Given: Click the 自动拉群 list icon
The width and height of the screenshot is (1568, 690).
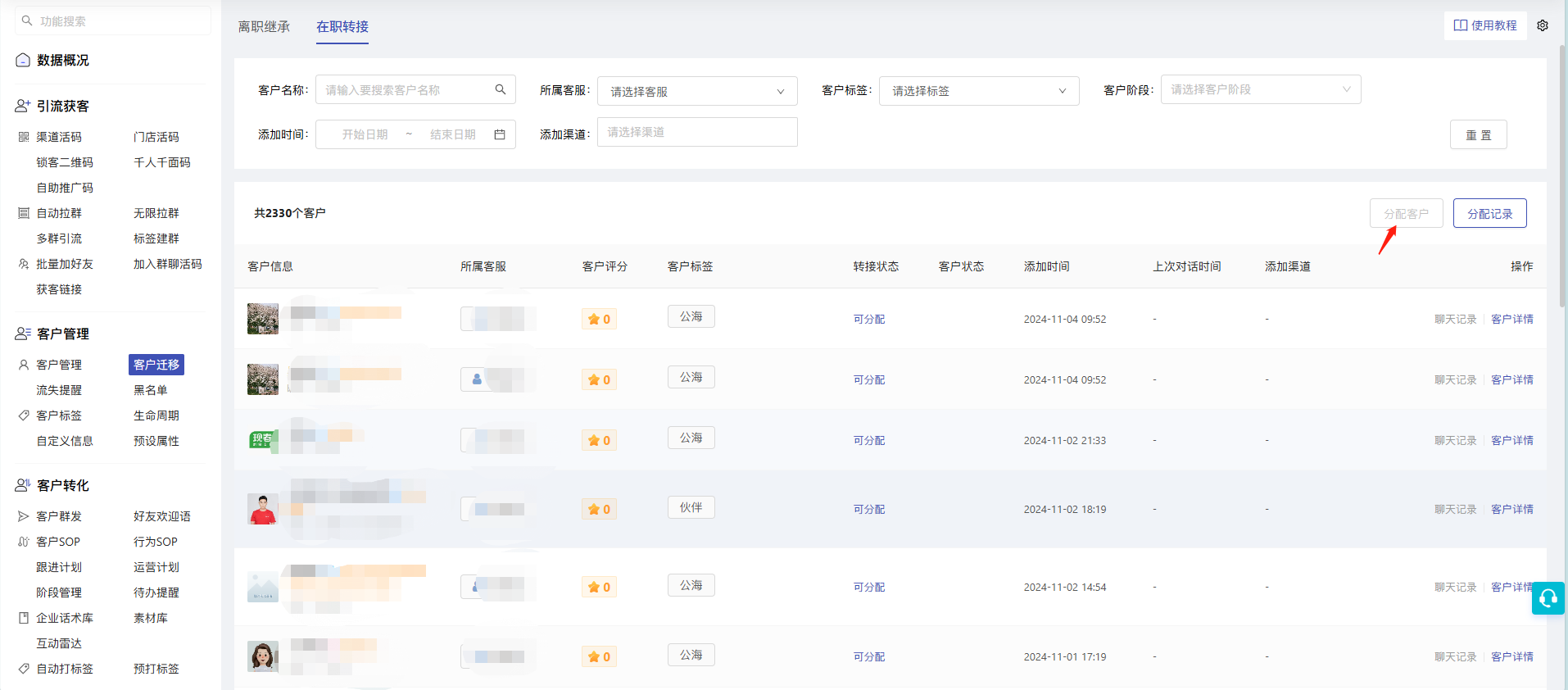Looking at the screenshot, I should (x=24, y=213).
